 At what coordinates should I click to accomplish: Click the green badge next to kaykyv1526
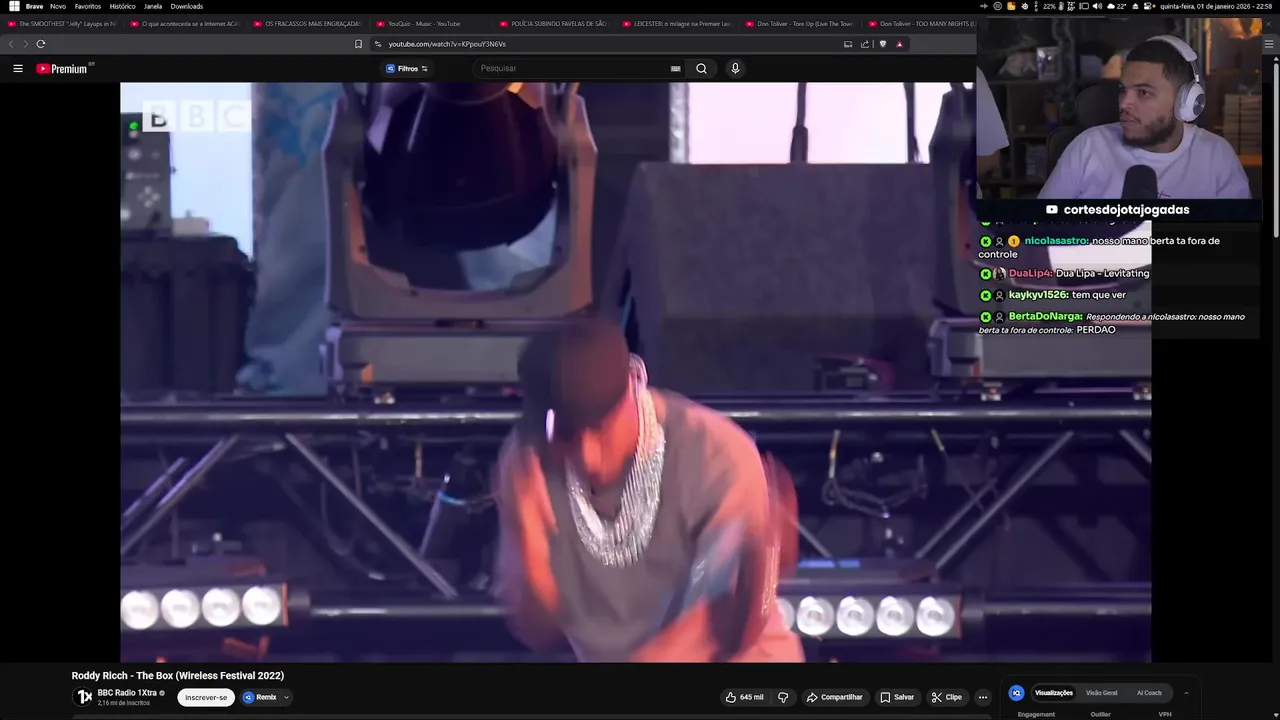click(x=986, y=295)
